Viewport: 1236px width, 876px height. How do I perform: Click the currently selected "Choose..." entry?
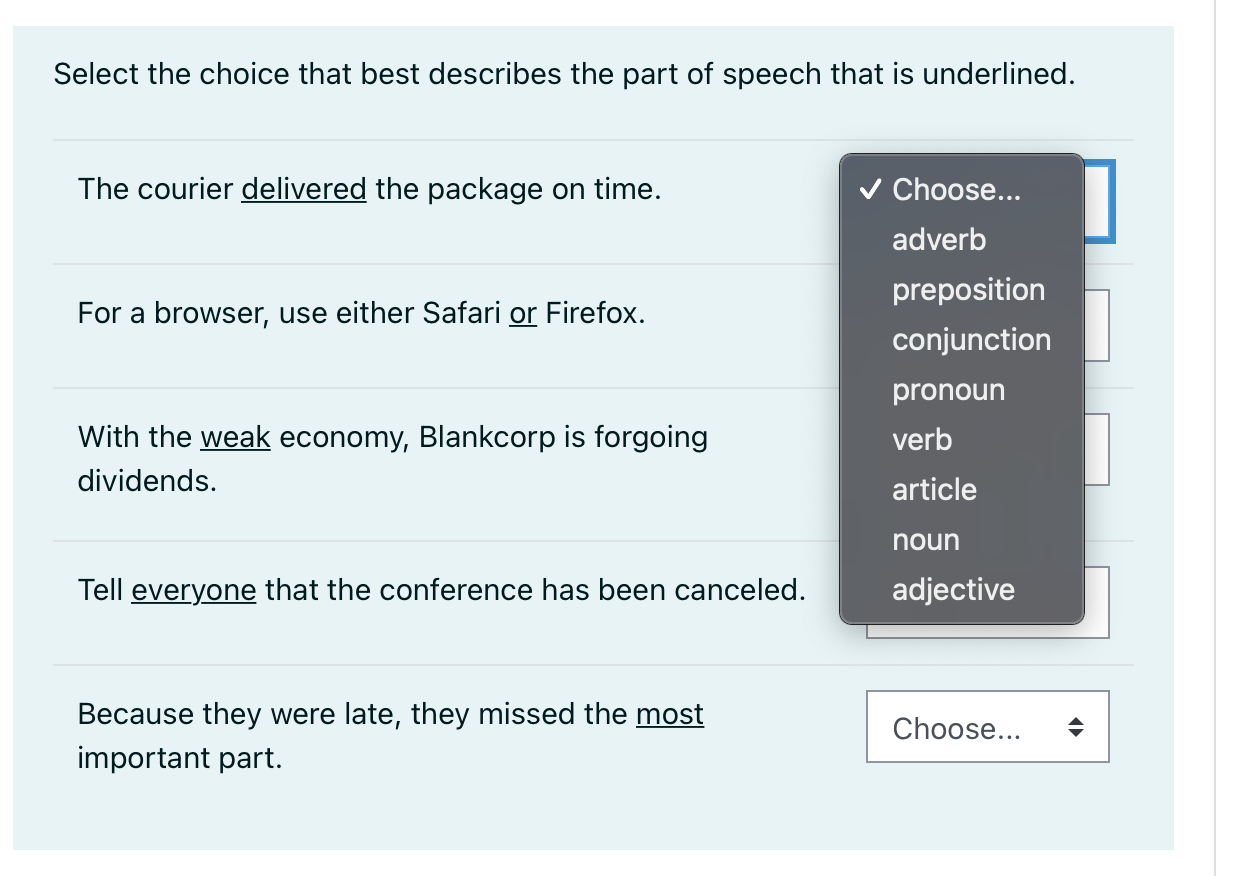tap(956, 190)
